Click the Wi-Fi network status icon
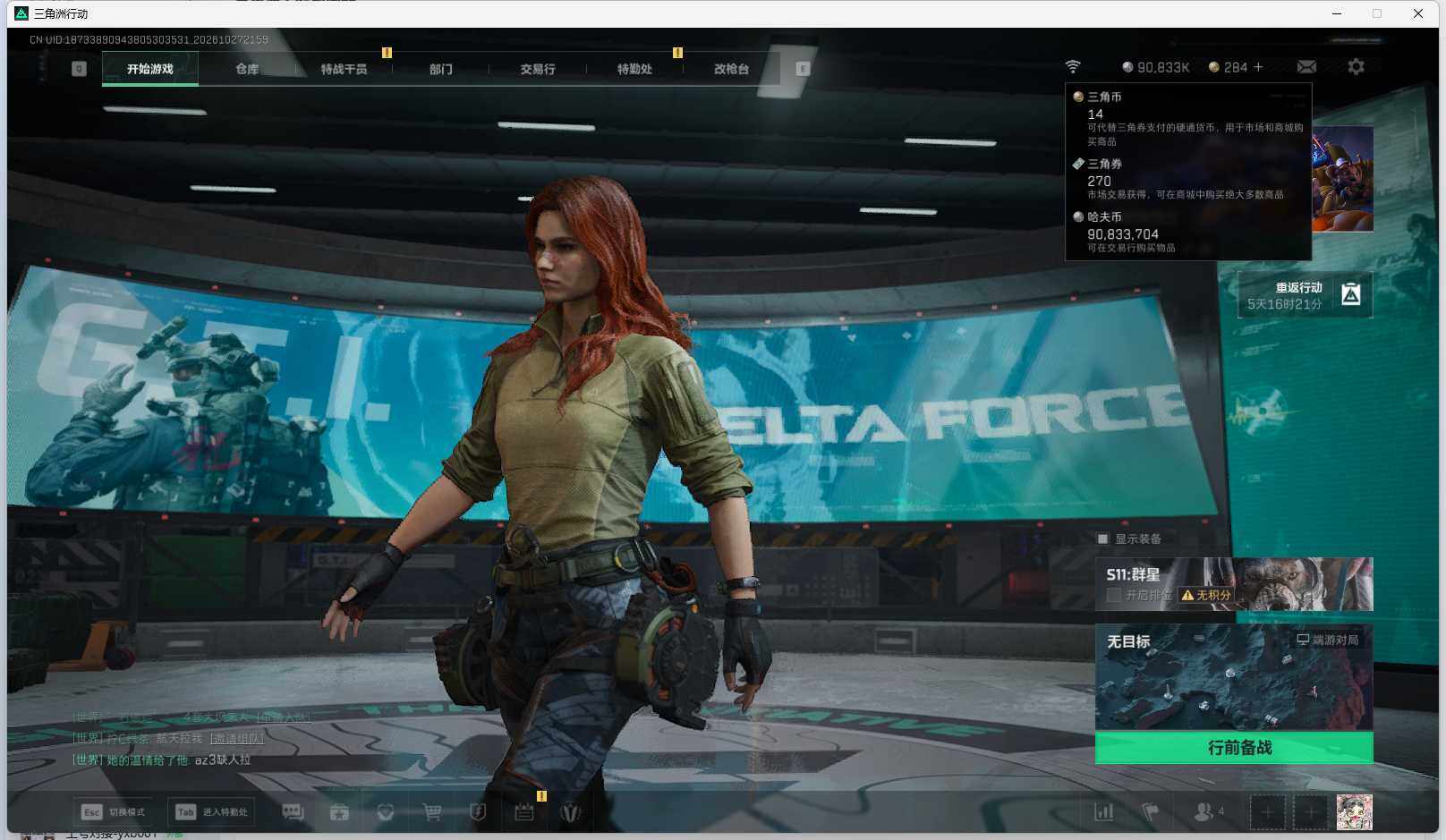The image size is (1446, 840). click(1073, 67)
